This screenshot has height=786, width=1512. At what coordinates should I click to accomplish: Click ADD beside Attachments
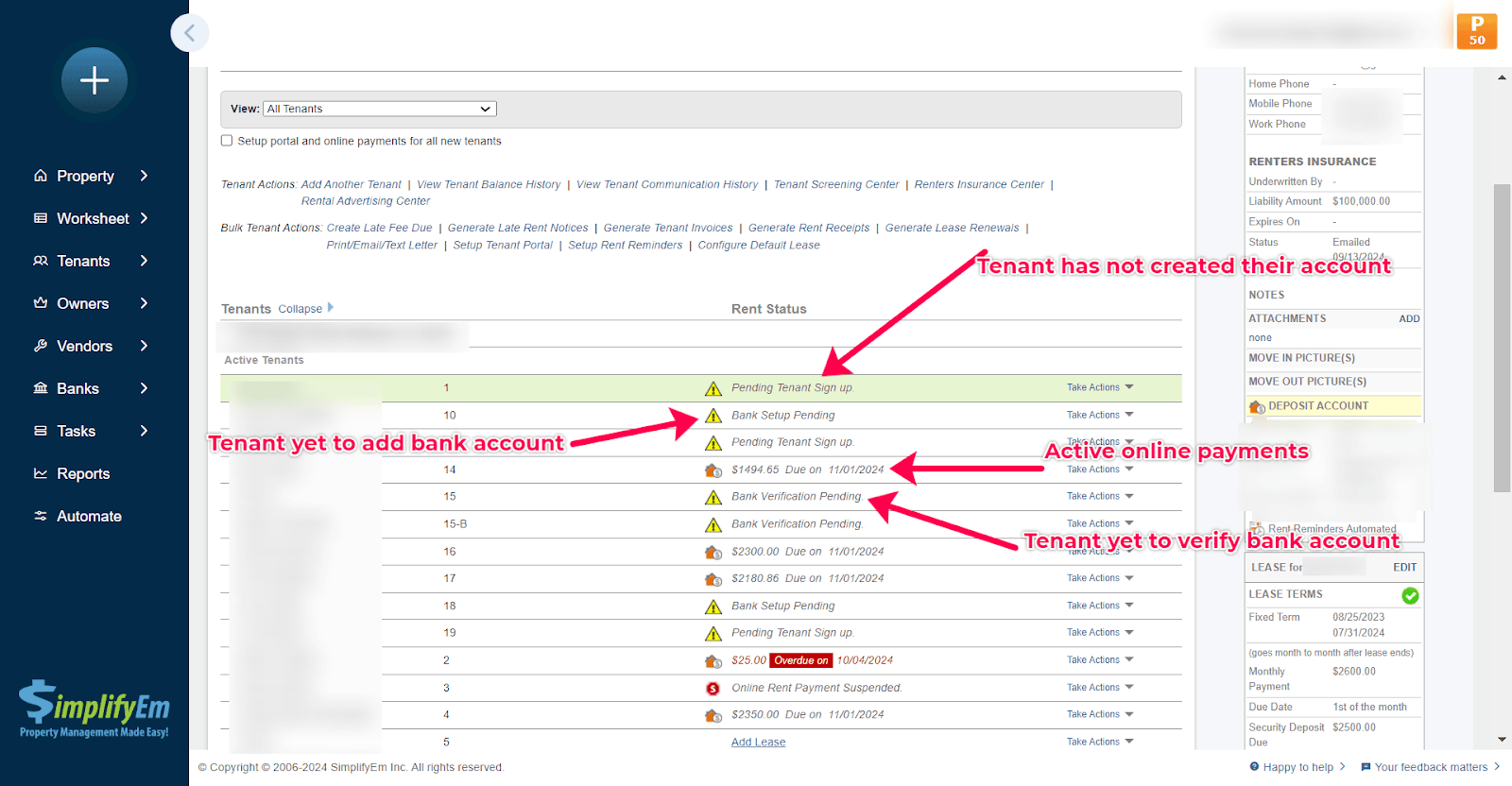click(1409, 319)
